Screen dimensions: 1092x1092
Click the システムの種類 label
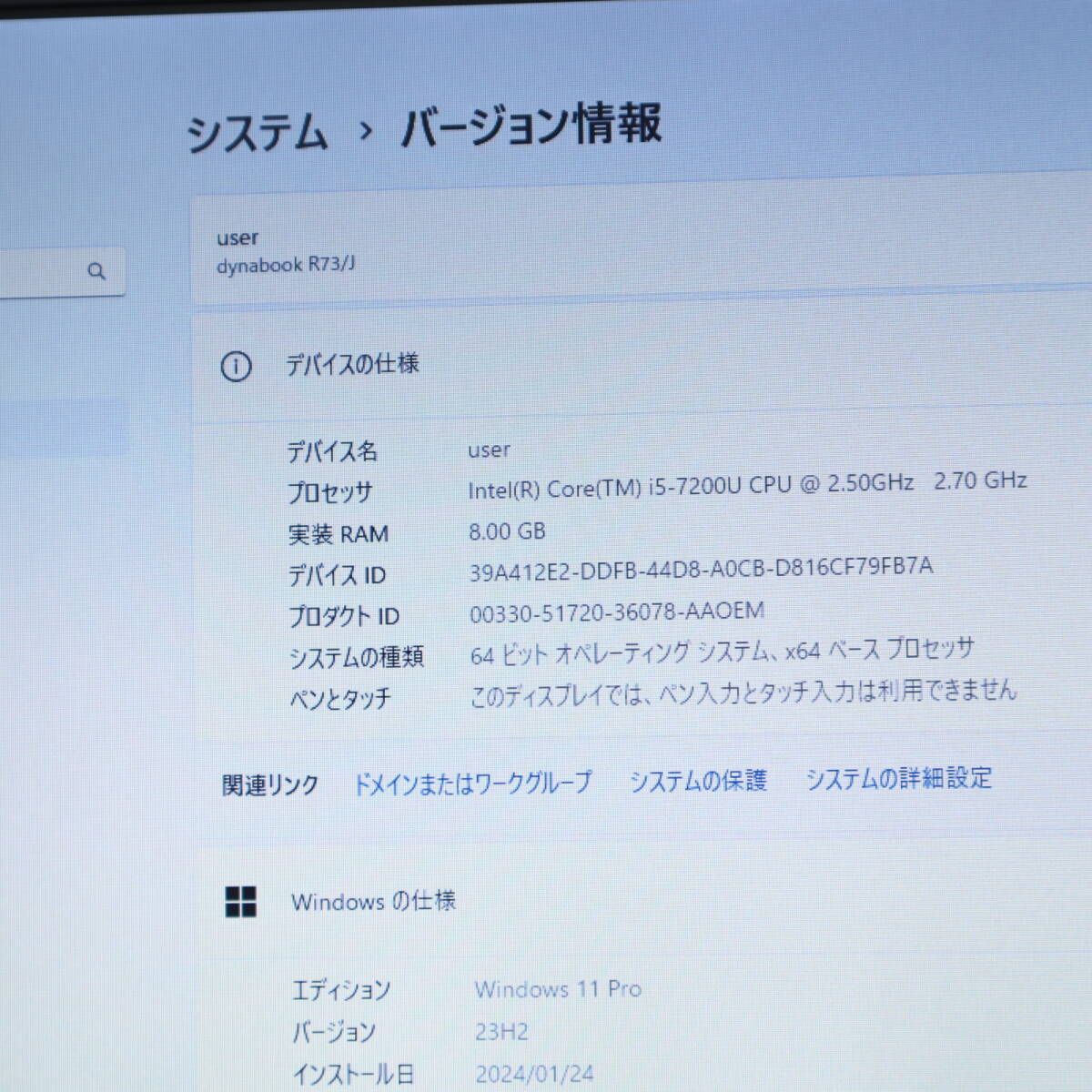point(356,657)
